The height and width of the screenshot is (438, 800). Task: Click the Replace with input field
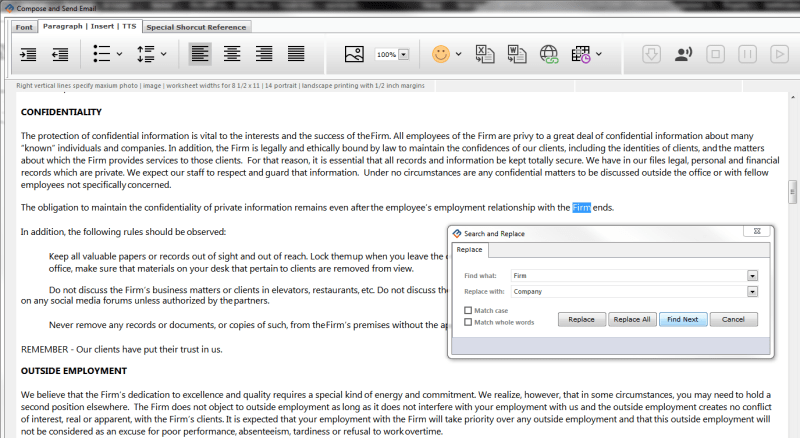(x=629, y=291)
